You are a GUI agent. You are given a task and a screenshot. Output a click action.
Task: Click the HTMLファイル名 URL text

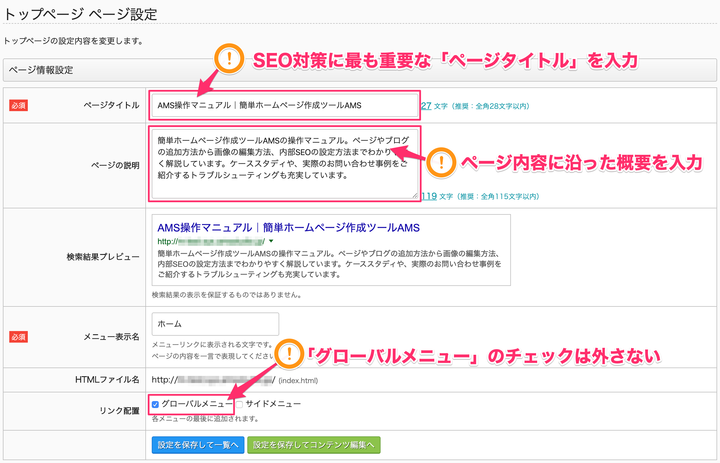tap(214, 380)
